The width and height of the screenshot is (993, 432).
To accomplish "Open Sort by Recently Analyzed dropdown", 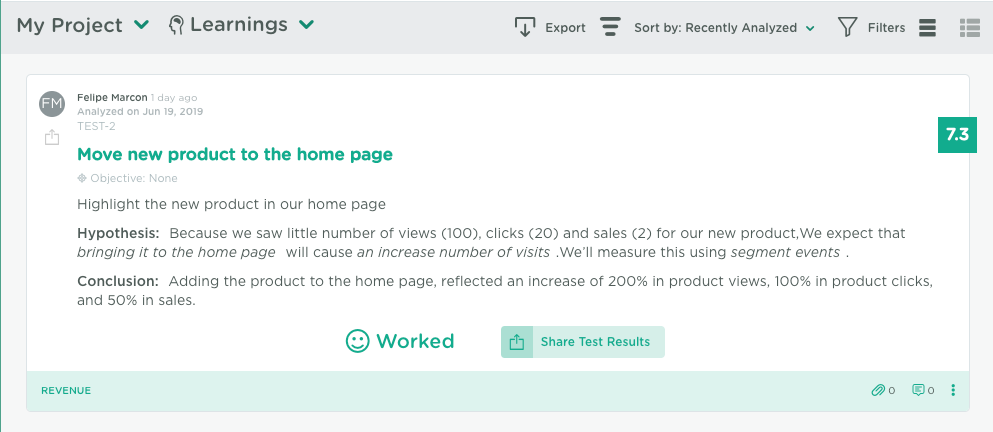I will (724, 28).
